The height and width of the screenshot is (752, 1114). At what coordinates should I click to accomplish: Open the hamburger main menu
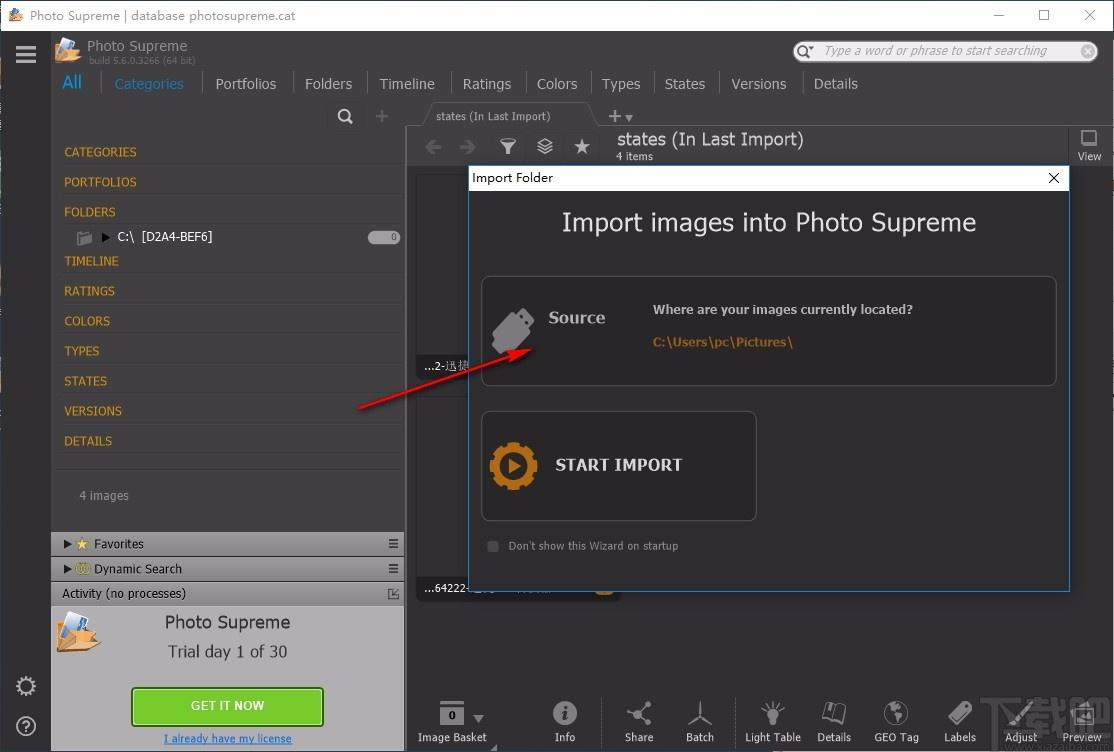(26, 54)
